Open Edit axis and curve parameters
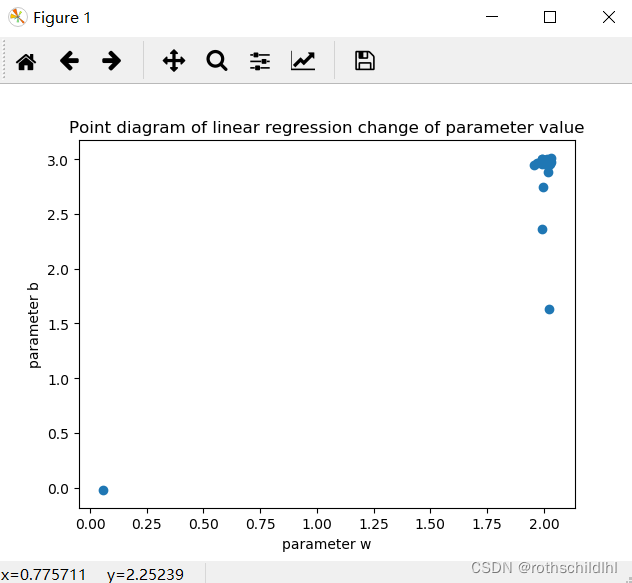The width and height of the screenshot is (632, 583). (x=303, y=61)
